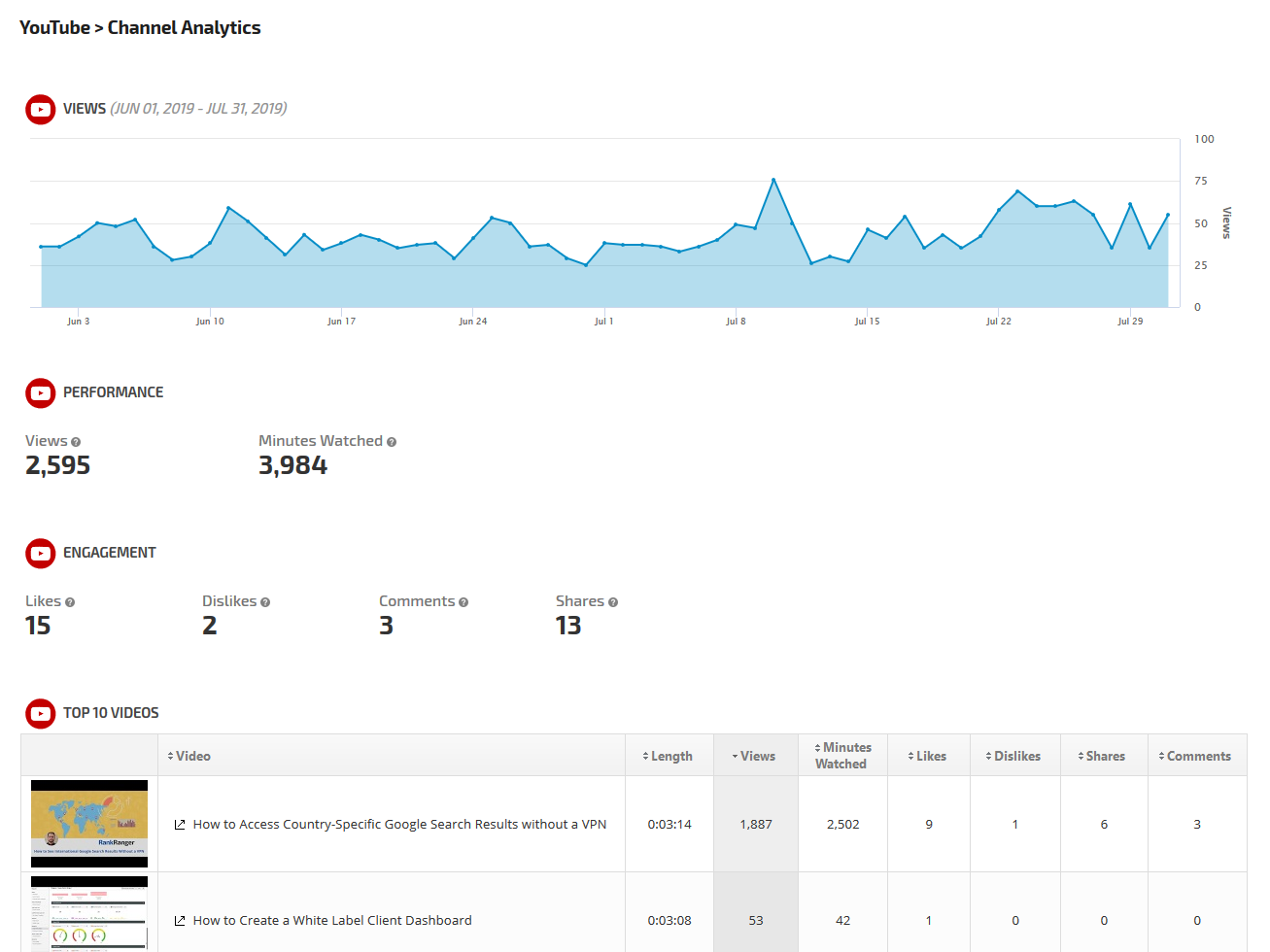Sort table by Views column
The image size is (1270, 952).
(x=755, y=756)
